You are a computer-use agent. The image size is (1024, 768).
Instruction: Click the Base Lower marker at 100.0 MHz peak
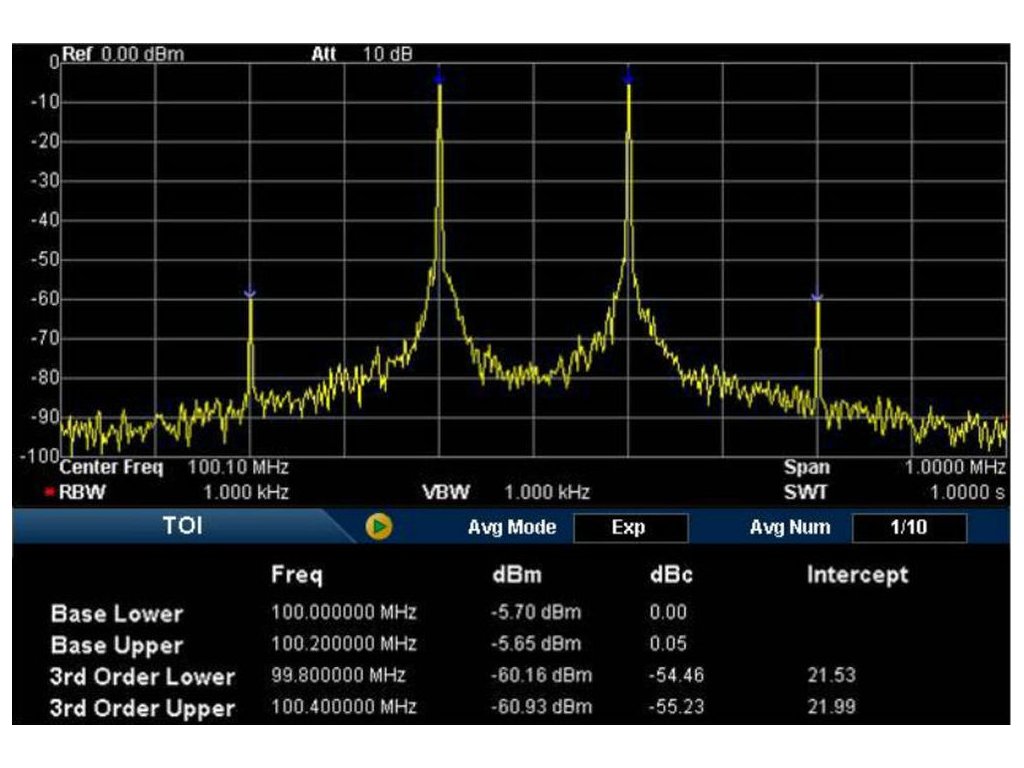click(439, 77)
